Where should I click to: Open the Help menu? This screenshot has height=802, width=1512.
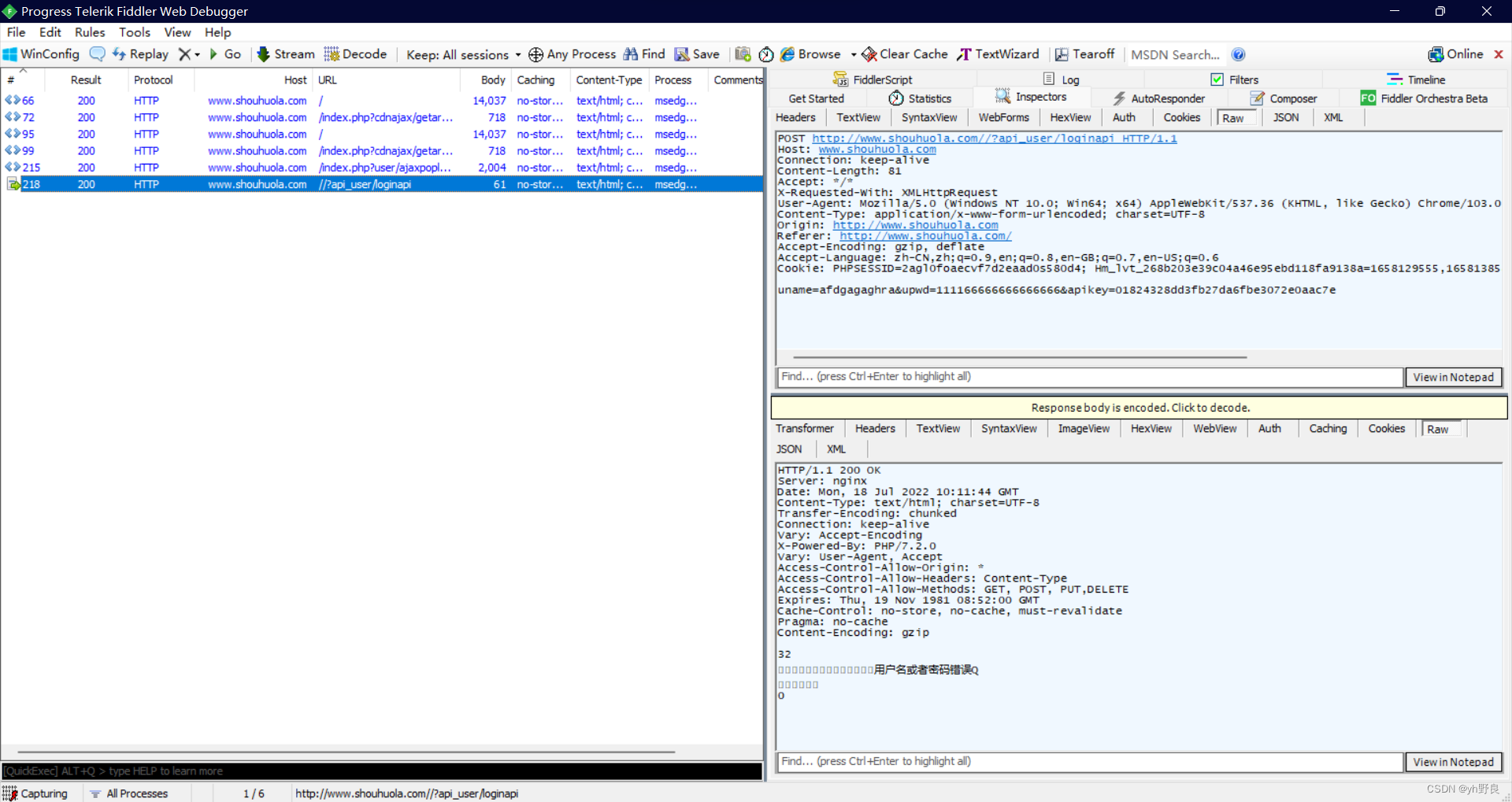218,32
